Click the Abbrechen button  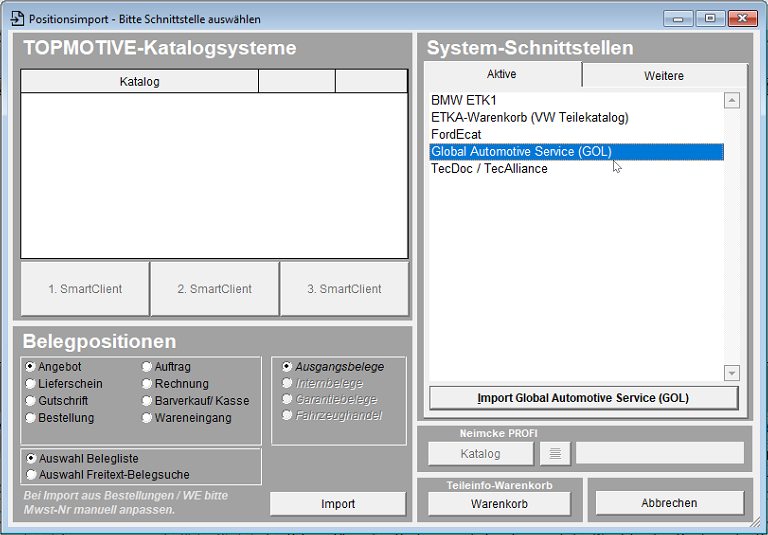pos(669,503)
